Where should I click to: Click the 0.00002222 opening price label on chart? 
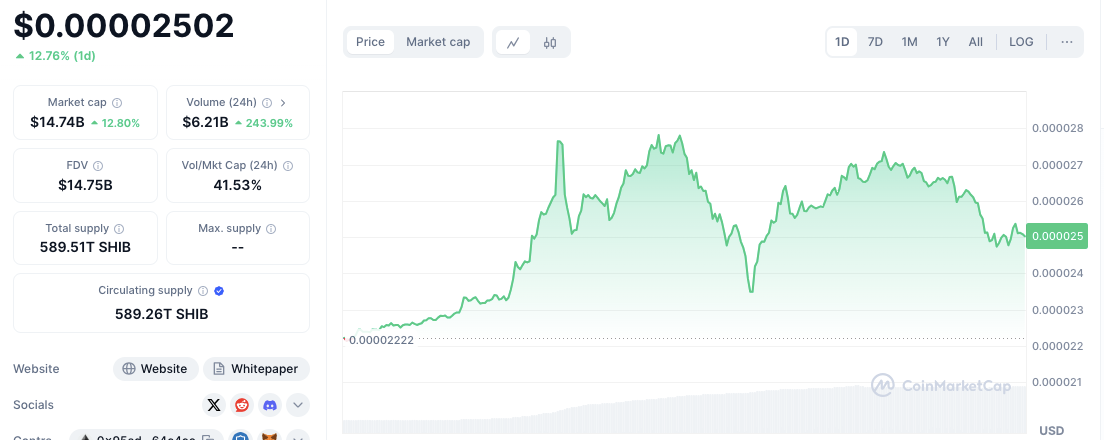point(382,340)
